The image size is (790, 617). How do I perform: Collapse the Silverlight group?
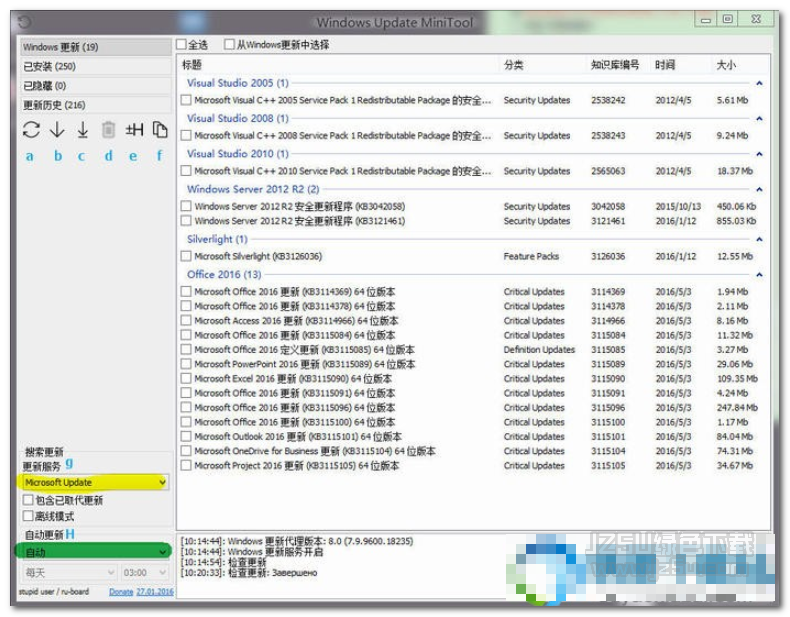tap(759, 239)
